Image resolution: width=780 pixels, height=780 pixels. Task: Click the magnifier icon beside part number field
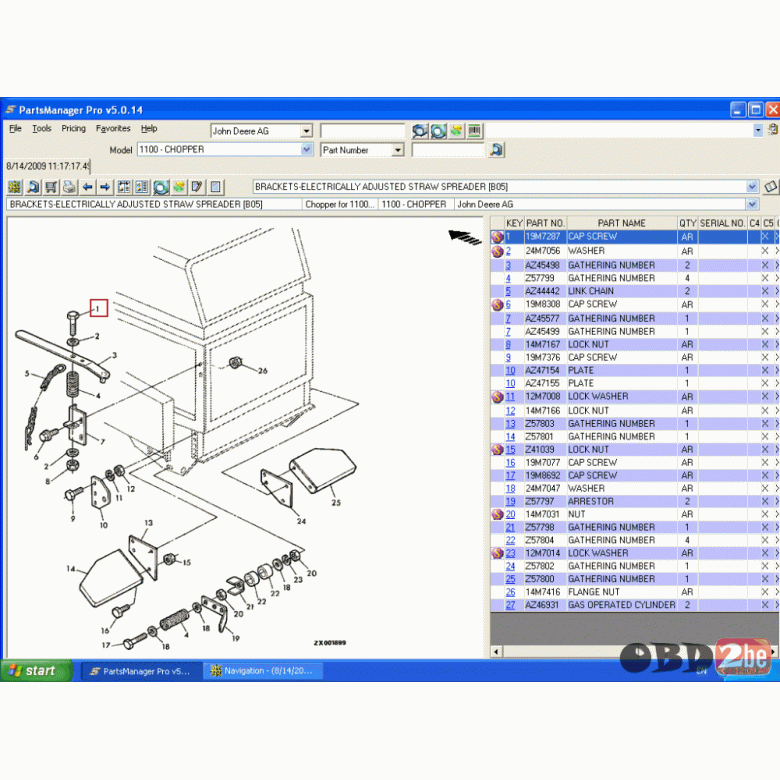496,150
